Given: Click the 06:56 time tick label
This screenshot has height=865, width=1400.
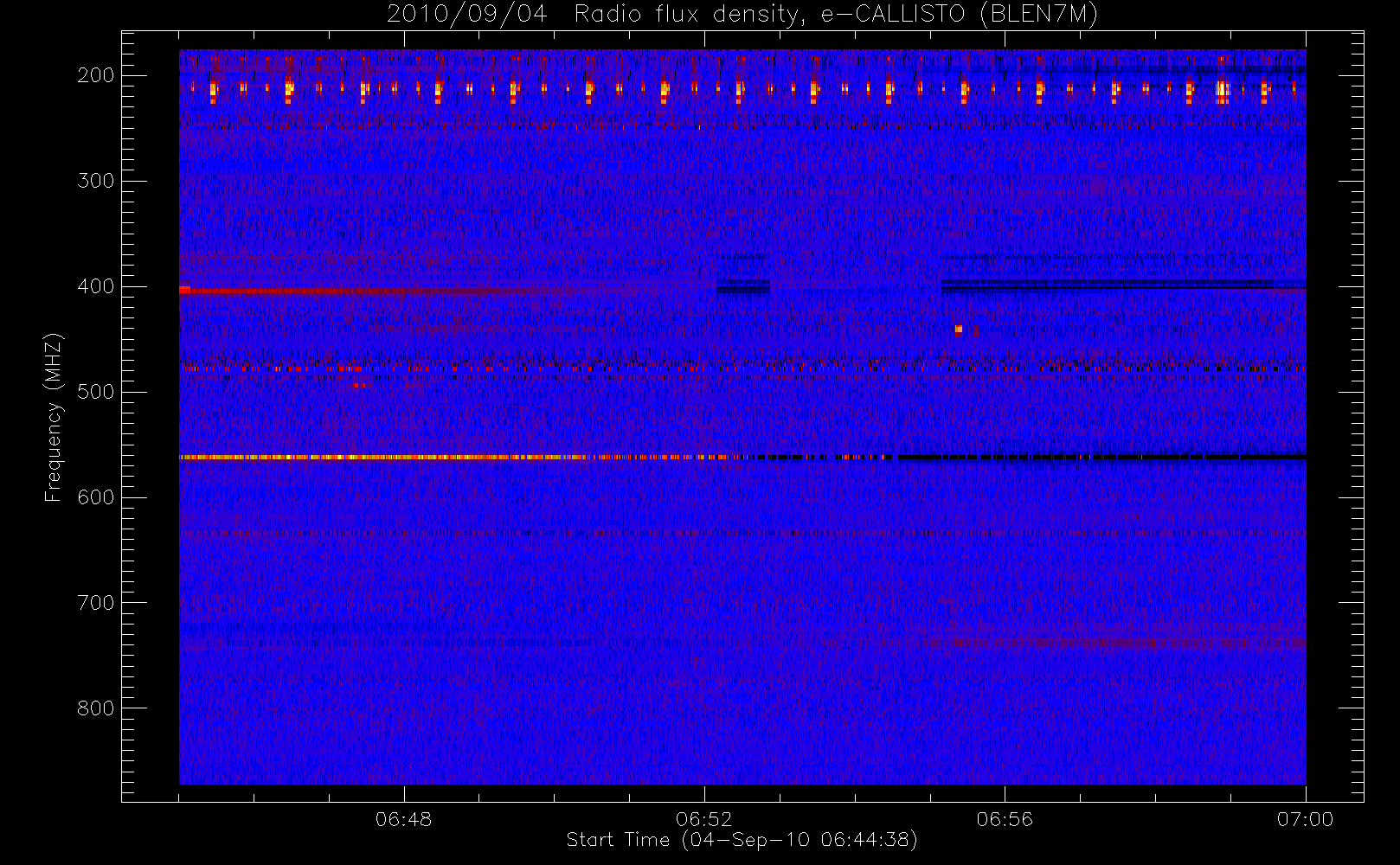Looking at the screenshot, I should [1005, 819].
